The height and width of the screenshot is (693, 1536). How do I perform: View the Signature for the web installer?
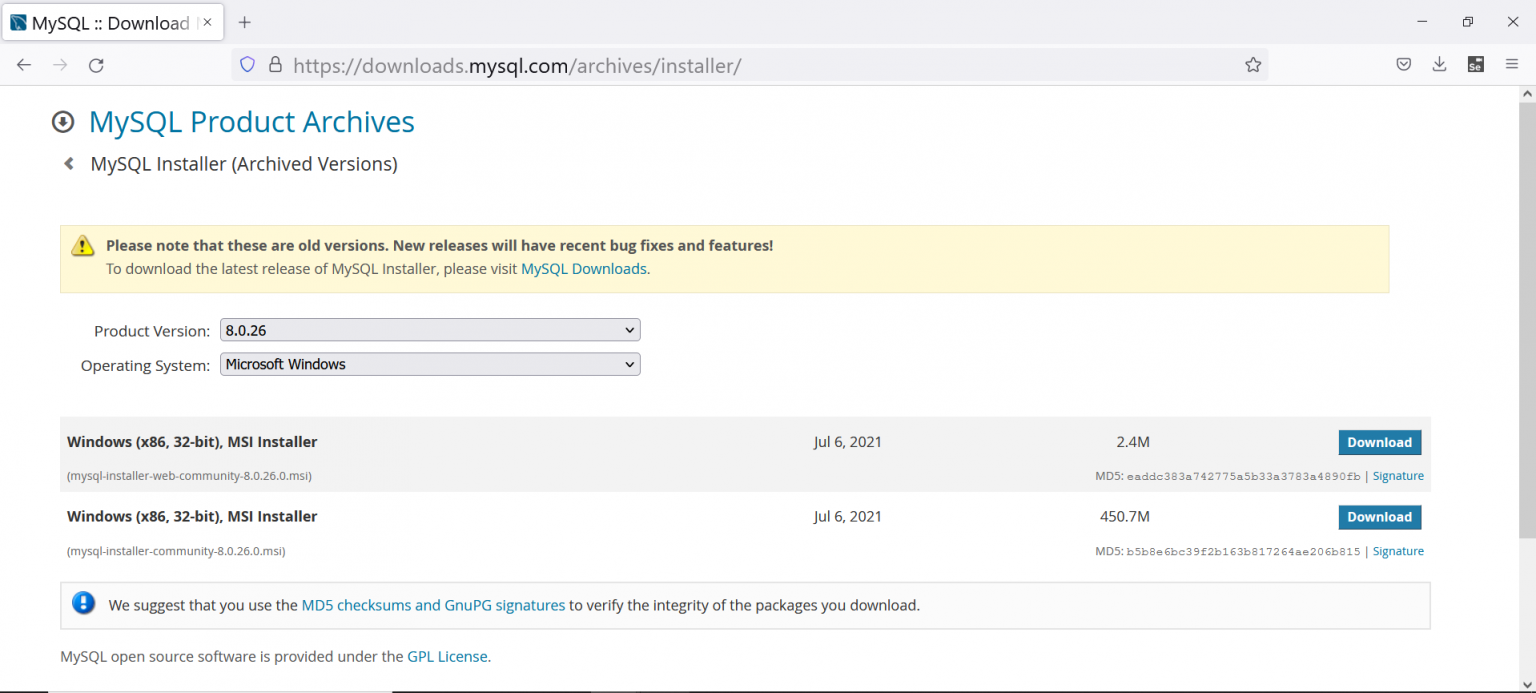click(1398, 475)
